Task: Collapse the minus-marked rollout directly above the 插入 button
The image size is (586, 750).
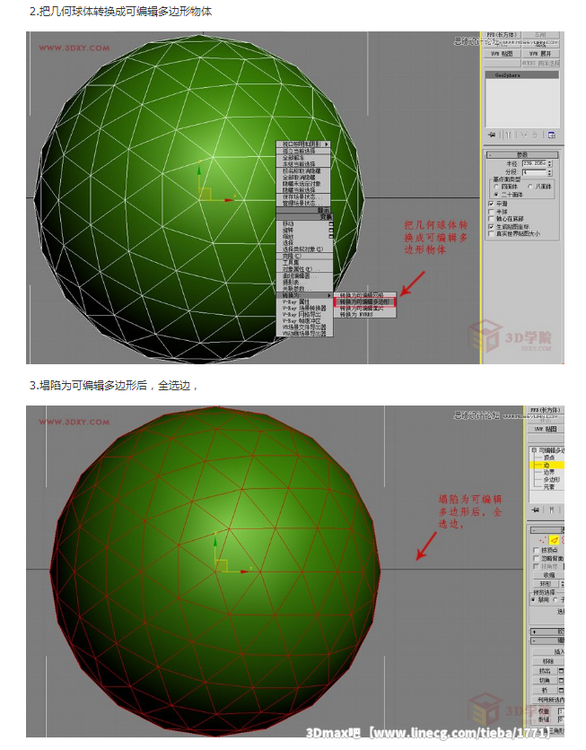Action: 548,640
